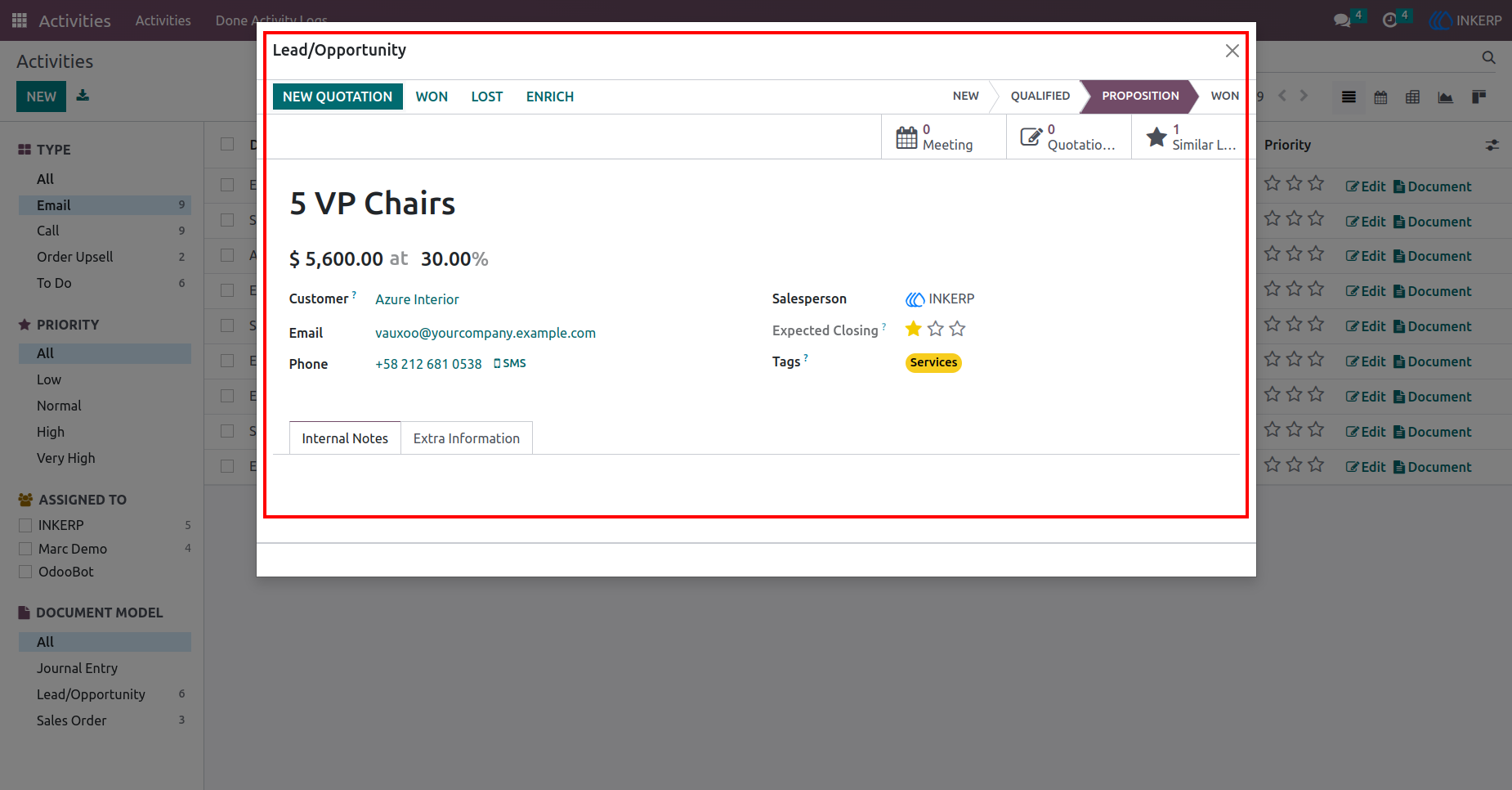This screenshot has width=1512, height=790.
Task: Tick the second list row checkbox
Action: coord(227,220)
